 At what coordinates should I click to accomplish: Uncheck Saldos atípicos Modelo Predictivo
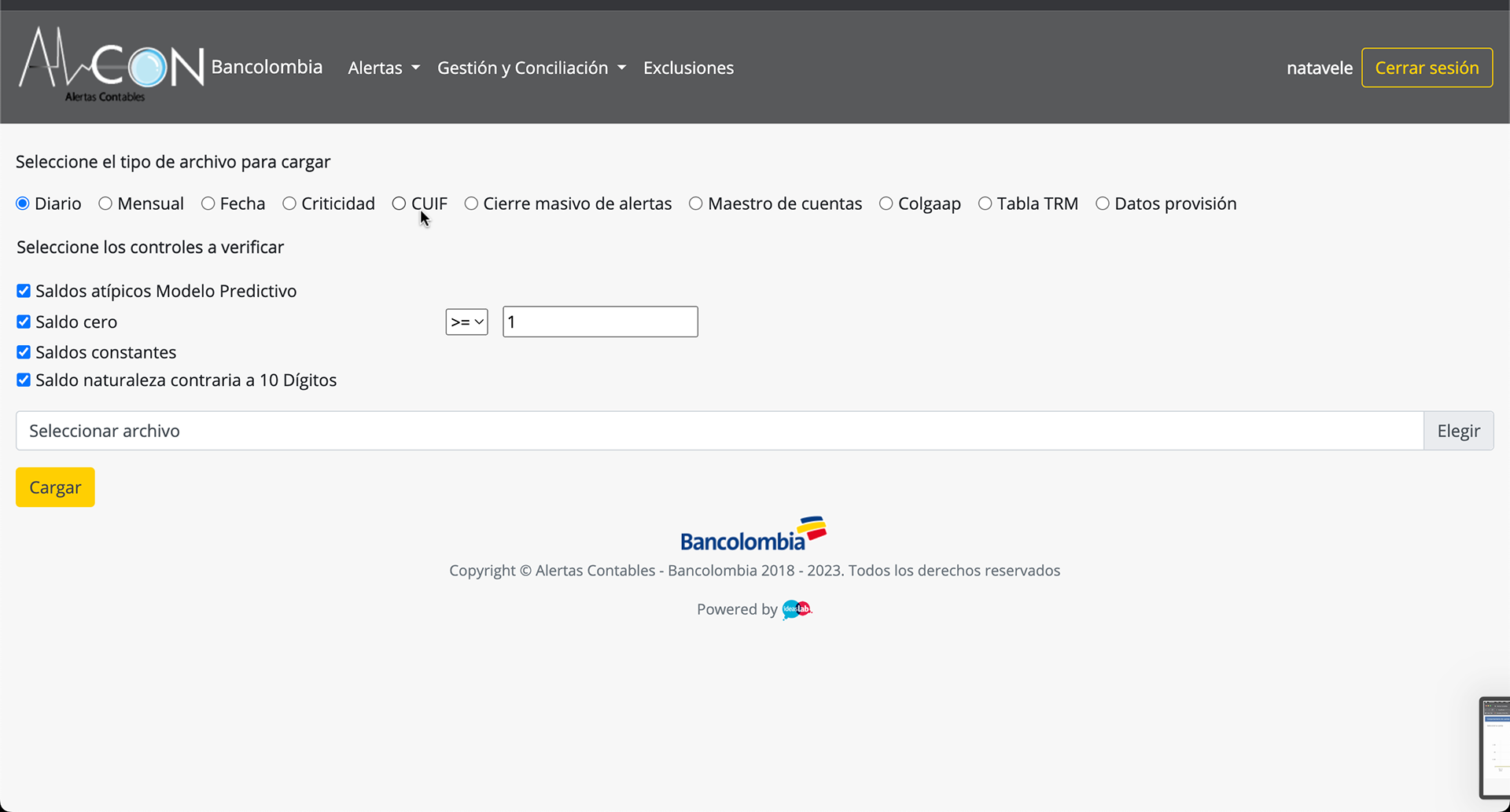(x=24, y=291)
